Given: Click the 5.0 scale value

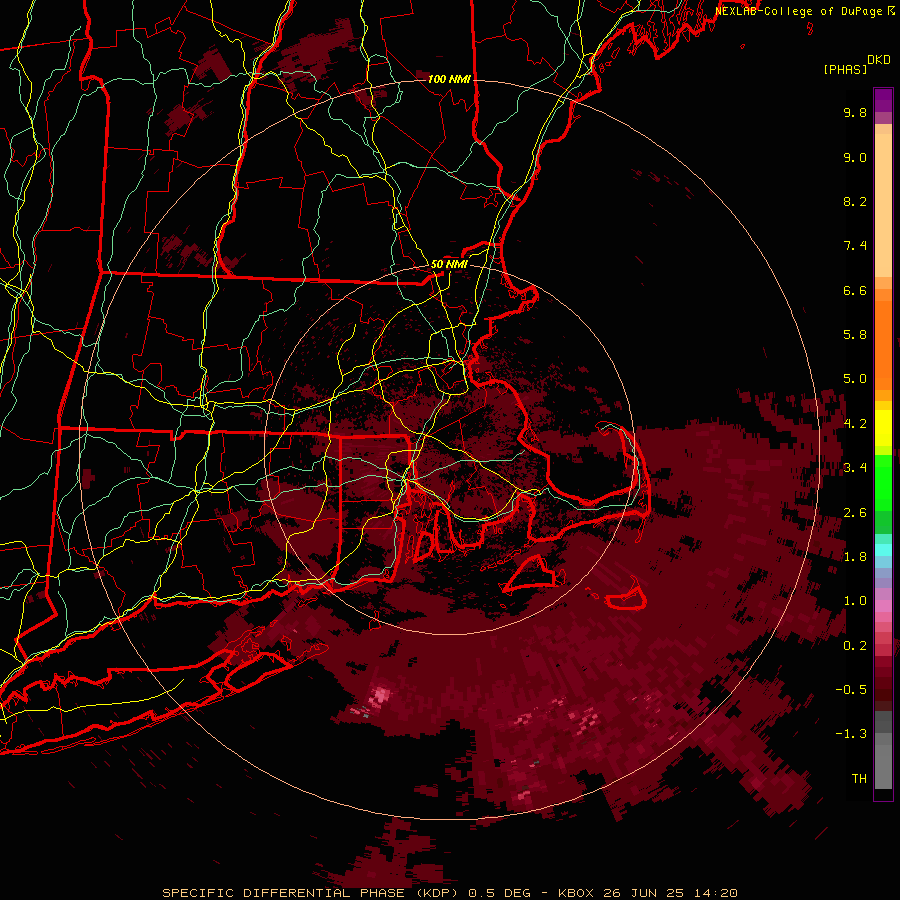Looking at the screenshot, I should tap(855, 379).
